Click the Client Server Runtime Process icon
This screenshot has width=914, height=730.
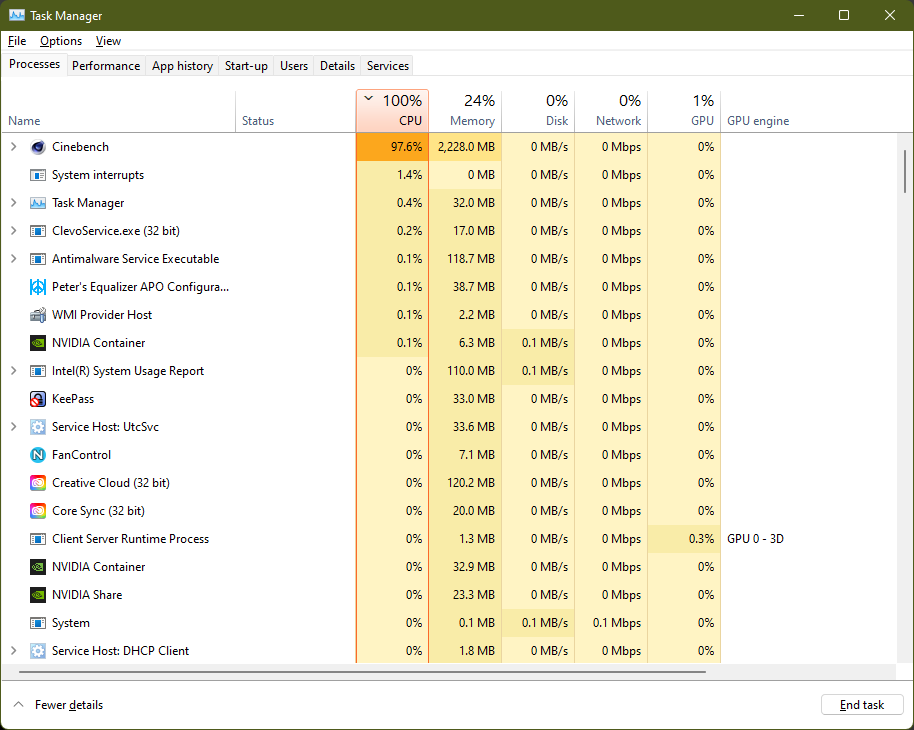(x=38, y=539)
